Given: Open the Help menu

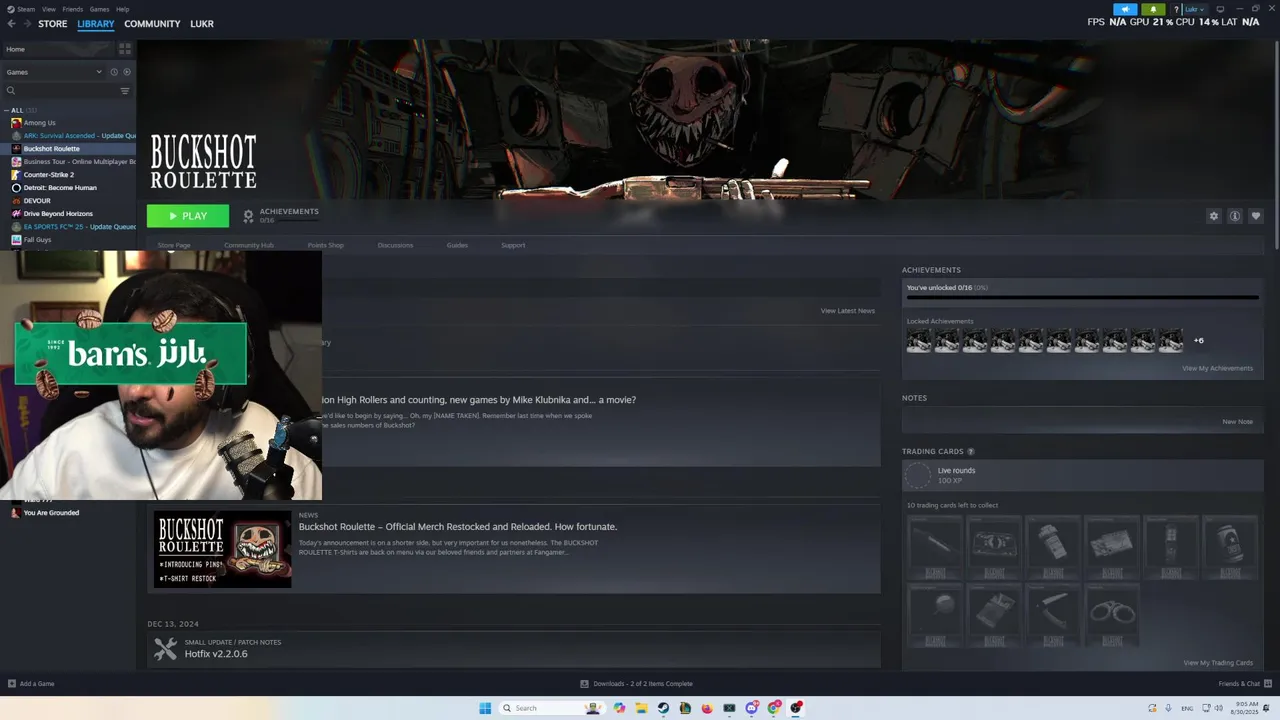Looking at the screenshot, I should coord(122,9).
